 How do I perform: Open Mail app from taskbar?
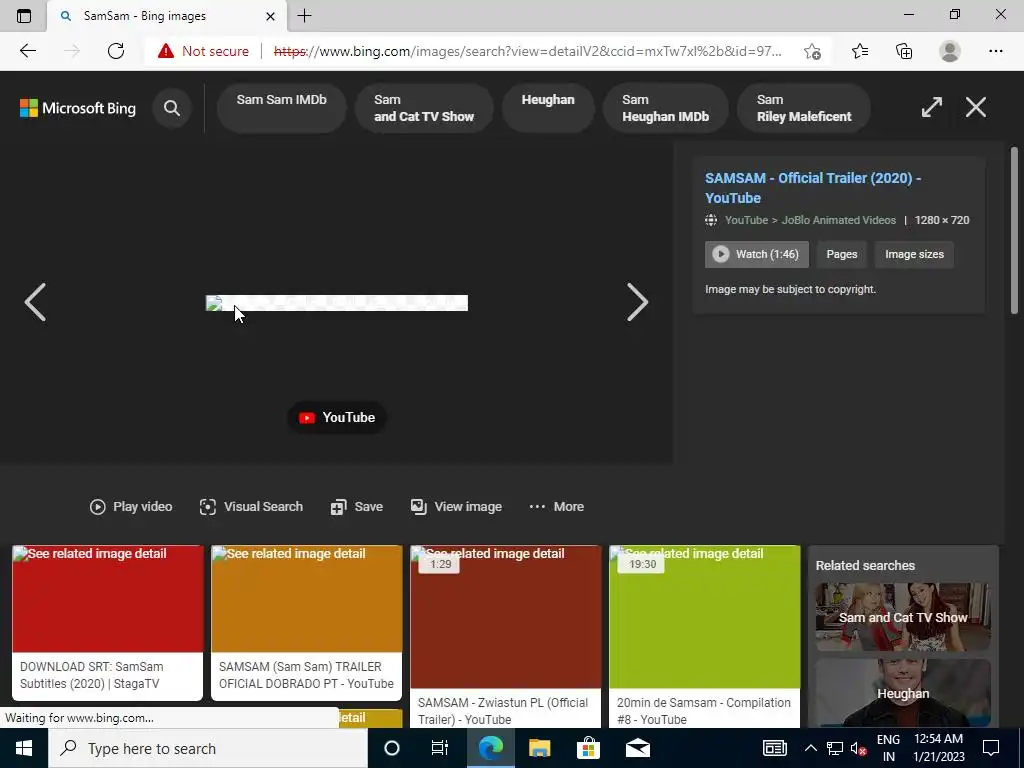click(x=637, y=748)
